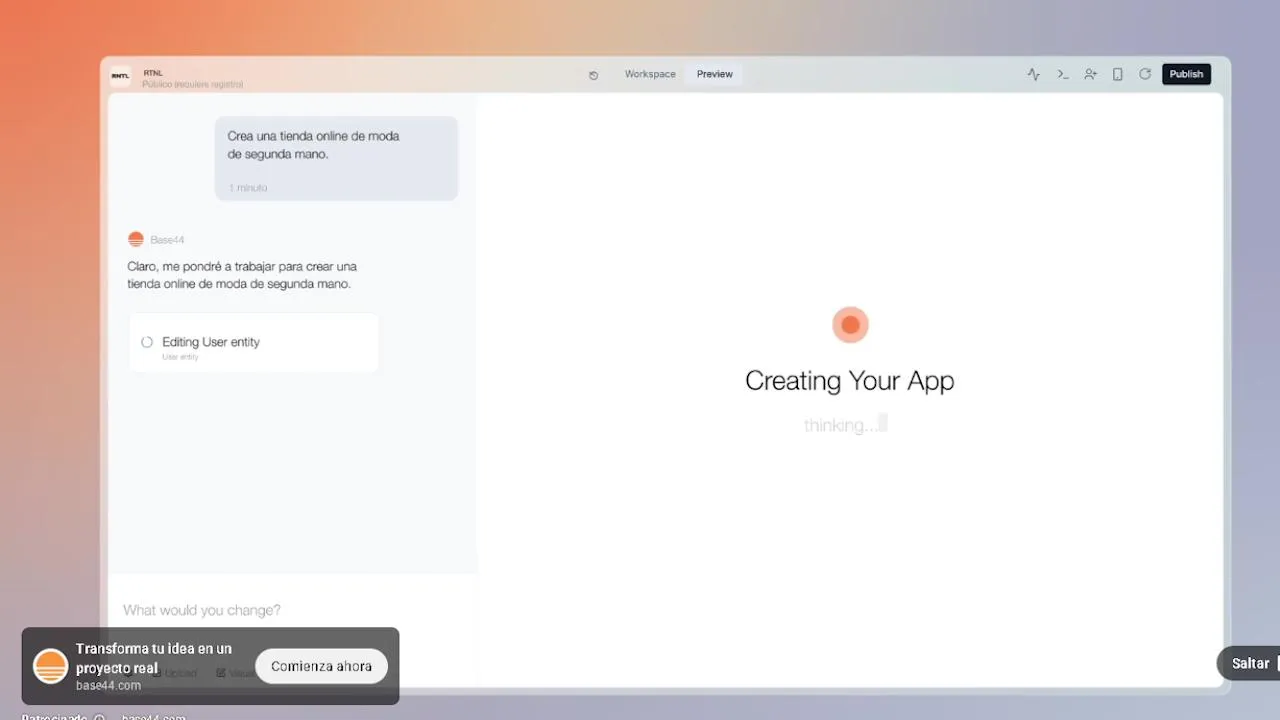This screenshot has height=720, width=1280.
Task: Click the Base44 sun logo in ad
Action: click(51, 666)
